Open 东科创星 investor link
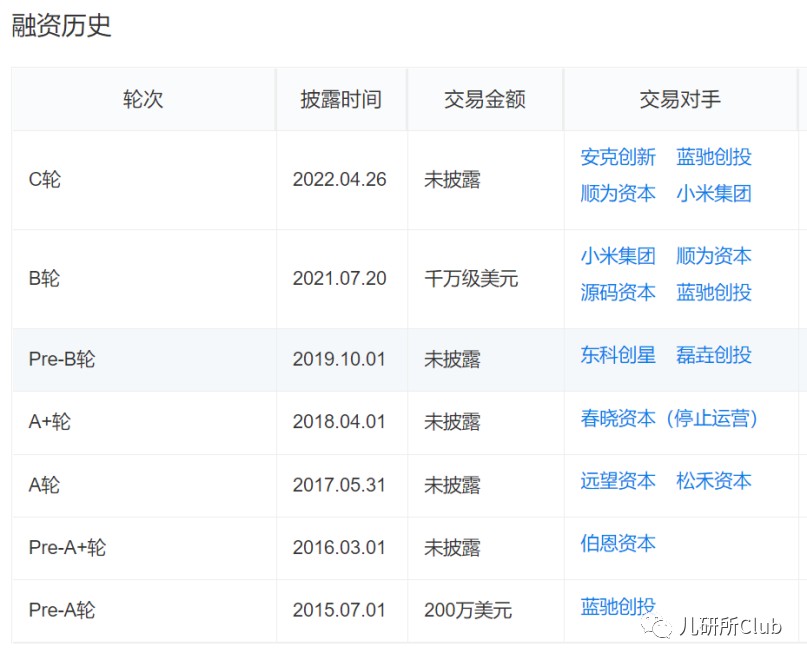807x661 pixels. (x=618, y=355)
